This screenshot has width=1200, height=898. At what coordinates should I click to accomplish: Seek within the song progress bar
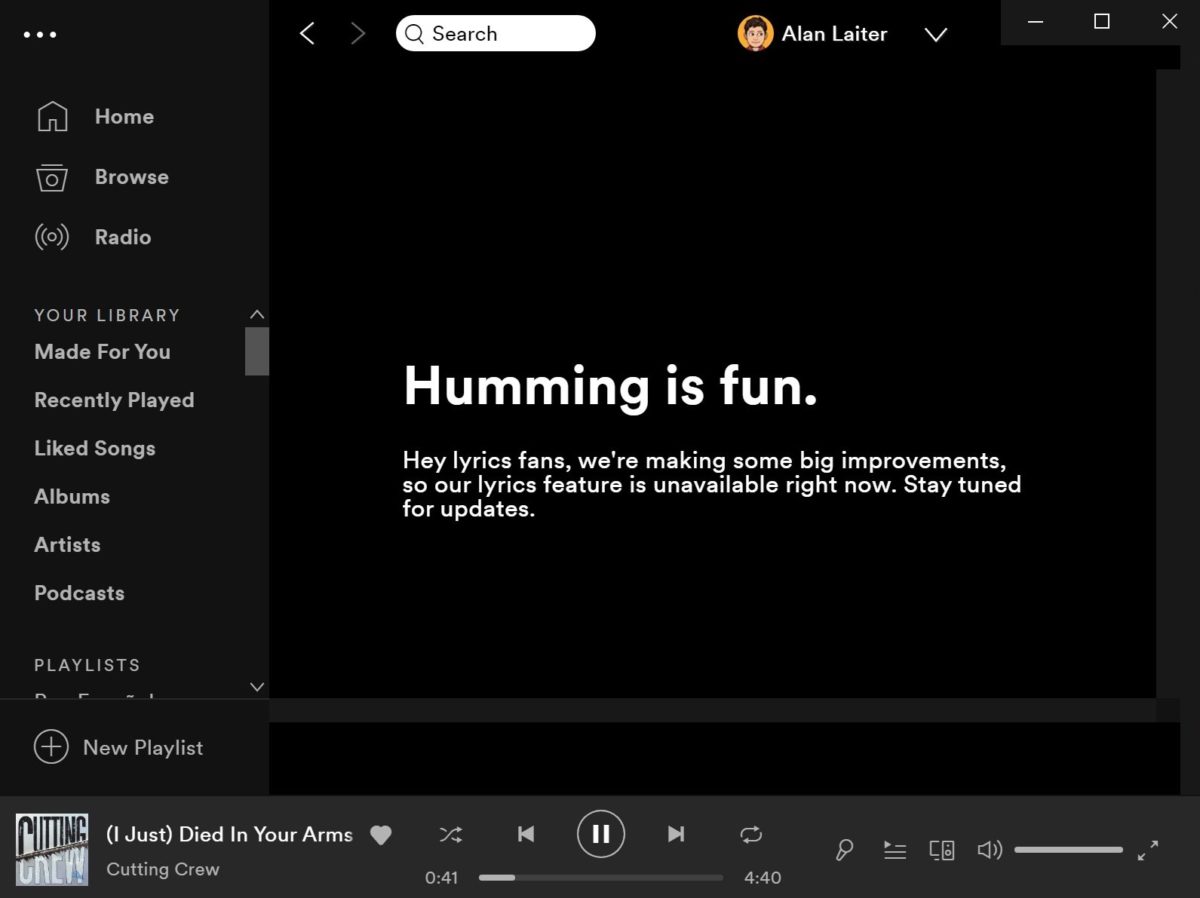(x=601, y=878)
